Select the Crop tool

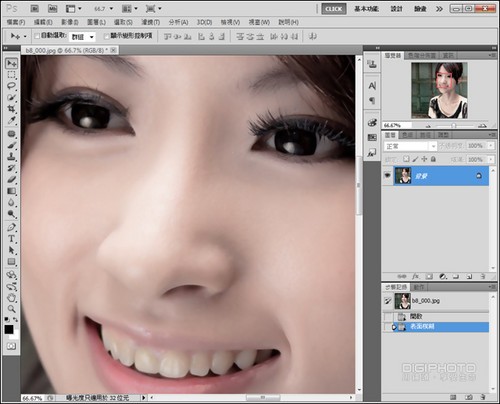click(x=11, y=109)
